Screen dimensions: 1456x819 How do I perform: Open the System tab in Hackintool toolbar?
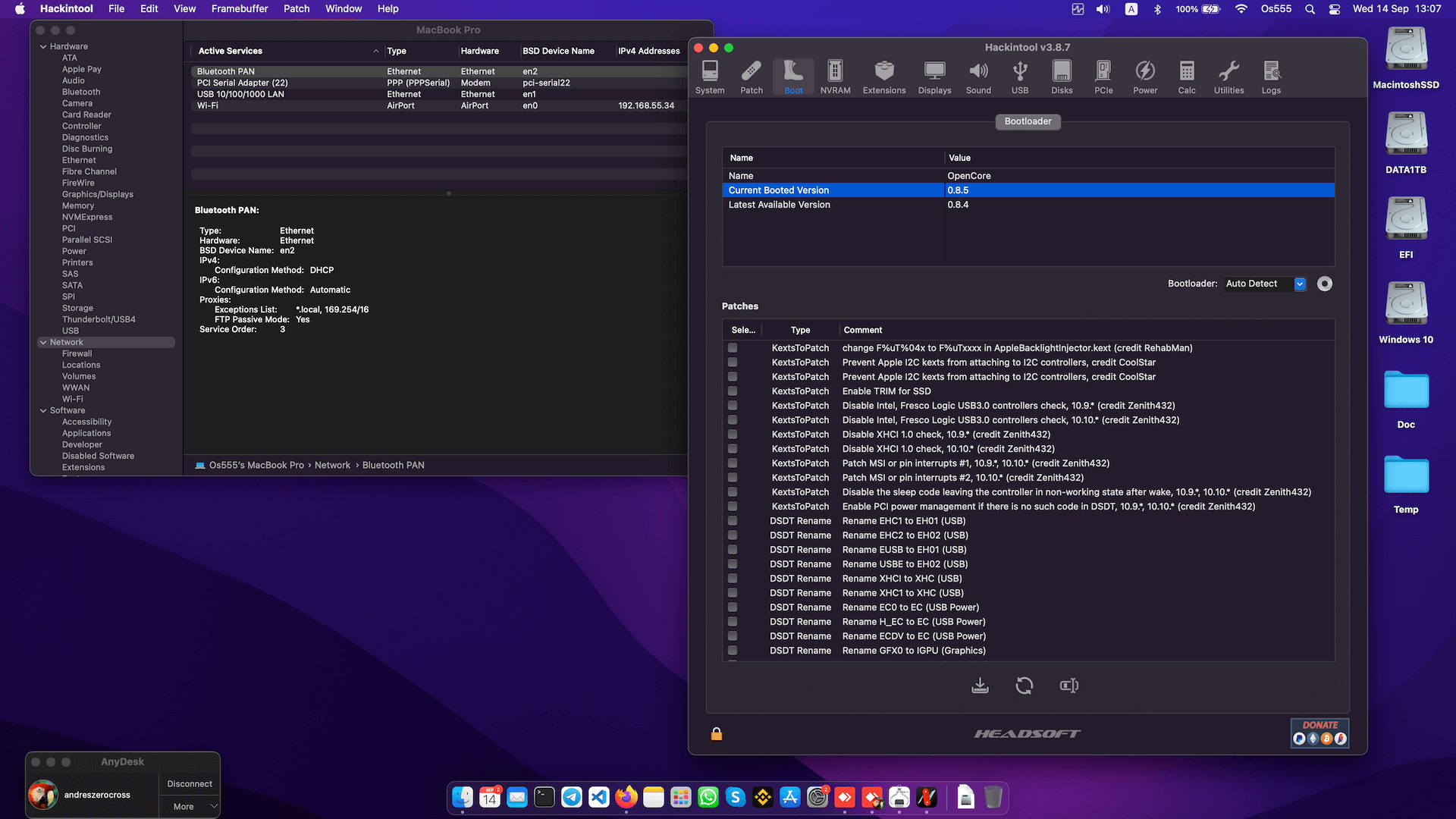click(x=710, y=77)
